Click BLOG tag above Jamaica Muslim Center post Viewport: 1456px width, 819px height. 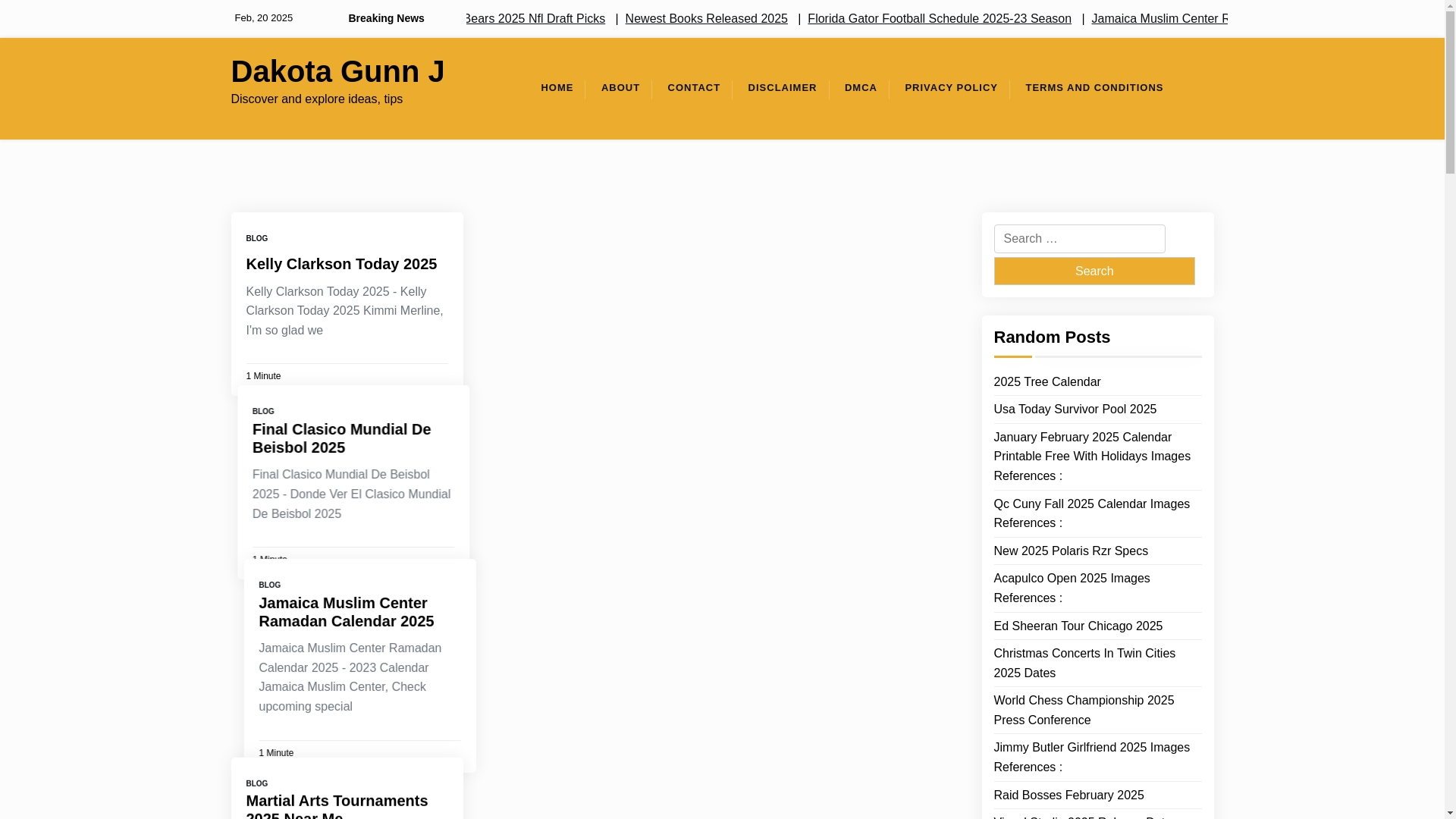pos(269,585)
